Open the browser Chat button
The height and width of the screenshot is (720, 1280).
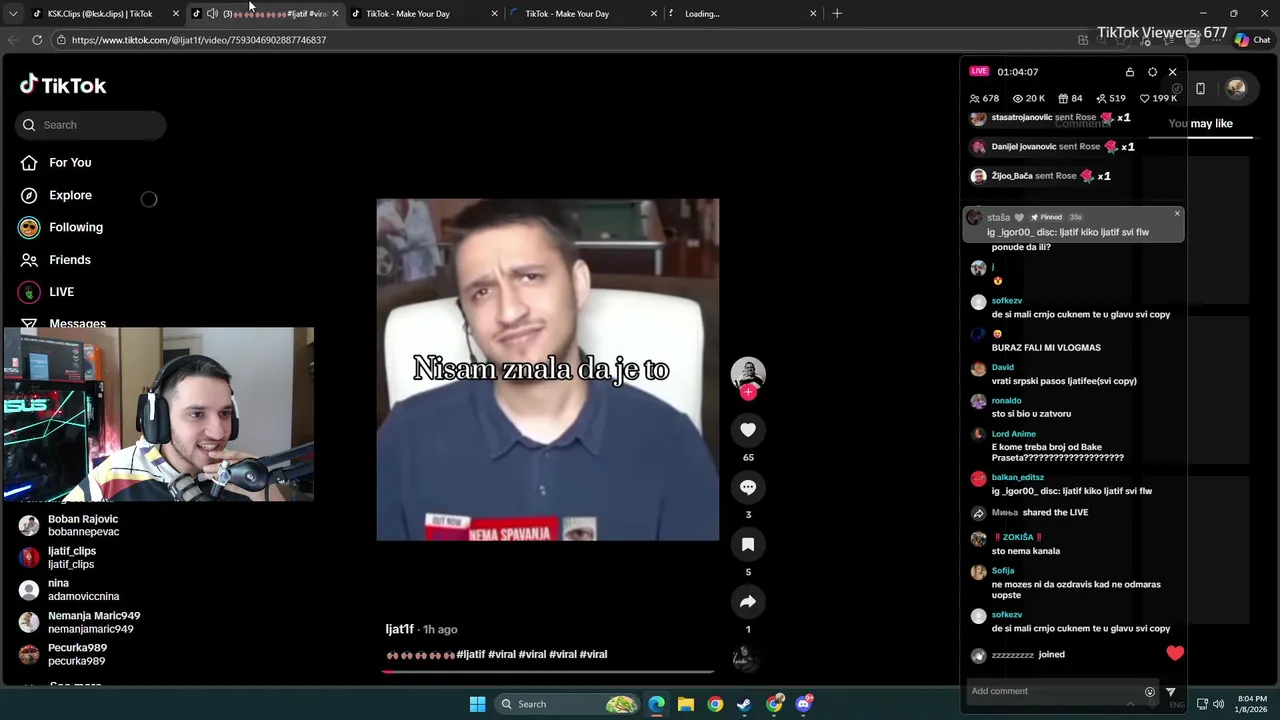point(1253,40)
